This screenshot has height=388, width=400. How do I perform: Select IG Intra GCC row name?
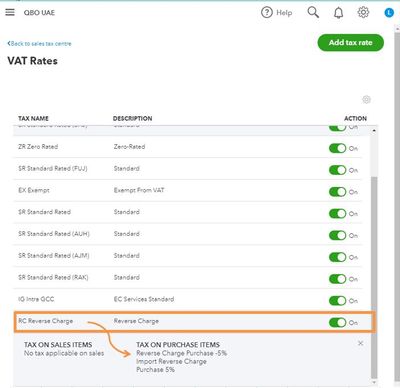[36, 299]
